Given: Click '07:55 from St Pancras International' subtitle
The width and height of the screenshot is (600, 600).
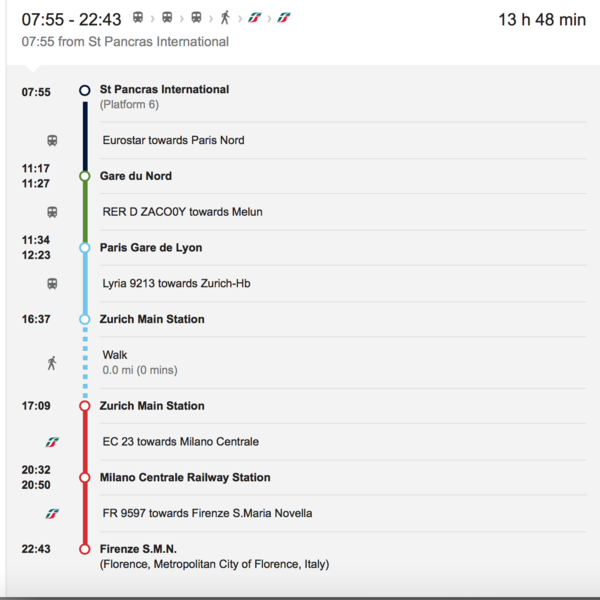Looking at the screenshot, I should tap(125, 41).
